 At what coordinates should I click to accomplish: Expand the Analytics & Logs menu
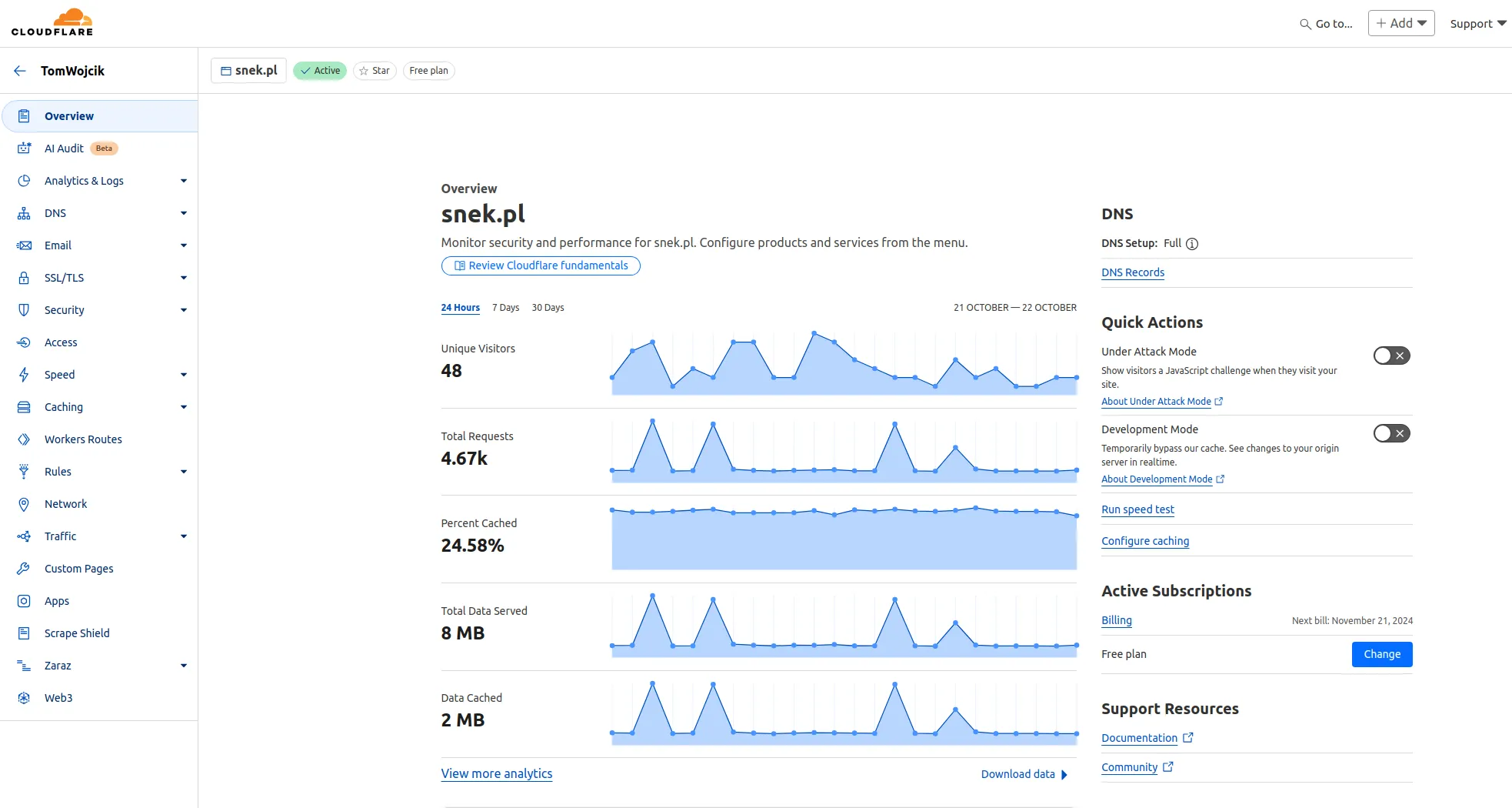183,181
